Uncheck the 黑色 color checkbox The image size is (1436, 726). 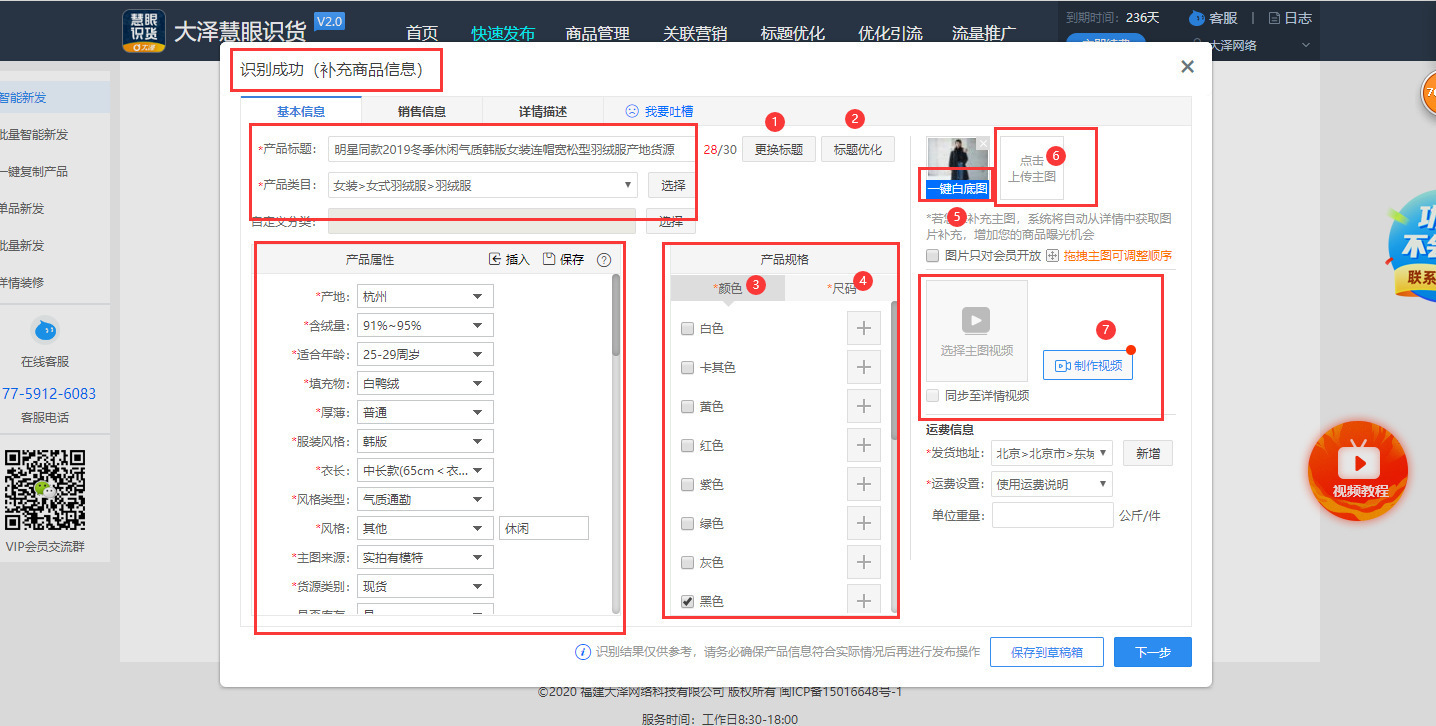tap(687, 602)
